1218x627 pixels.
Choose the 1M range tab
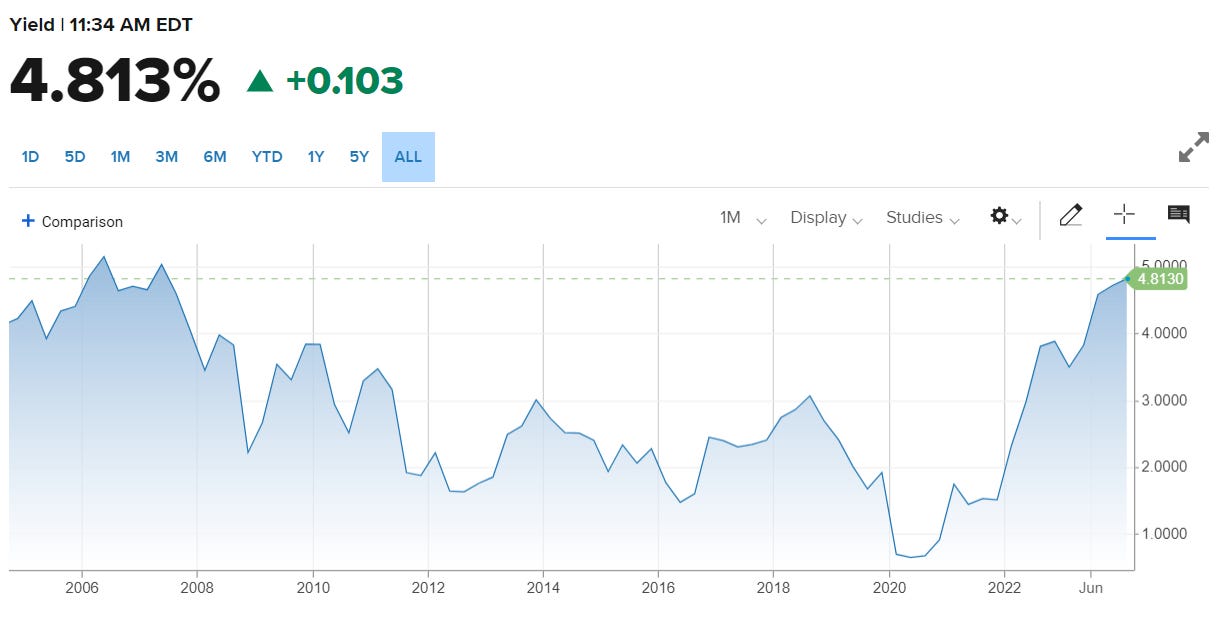tap(120, 157)
